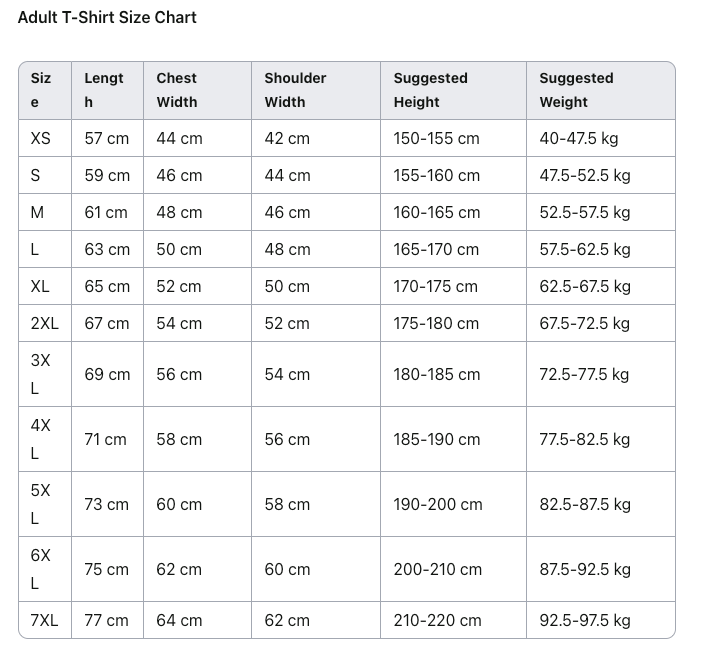Select the 210-220 cm height cell
Screen dimensions: 715x652
tap(437, 620)
